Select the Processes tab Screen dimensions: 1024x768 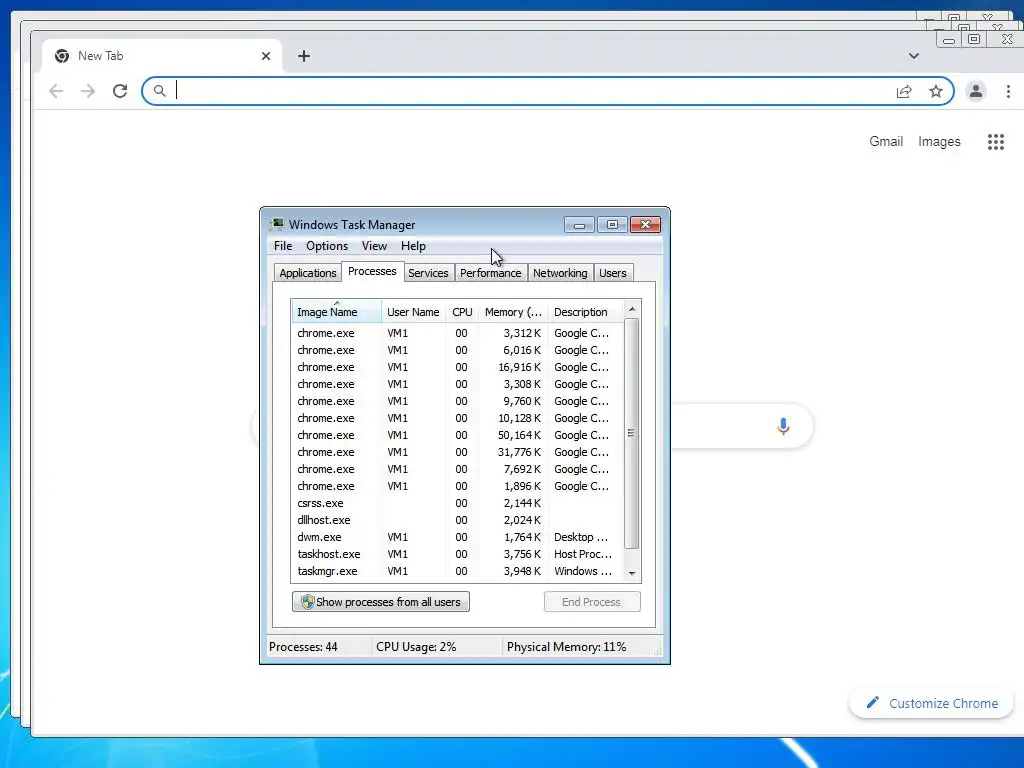point(372,272)
